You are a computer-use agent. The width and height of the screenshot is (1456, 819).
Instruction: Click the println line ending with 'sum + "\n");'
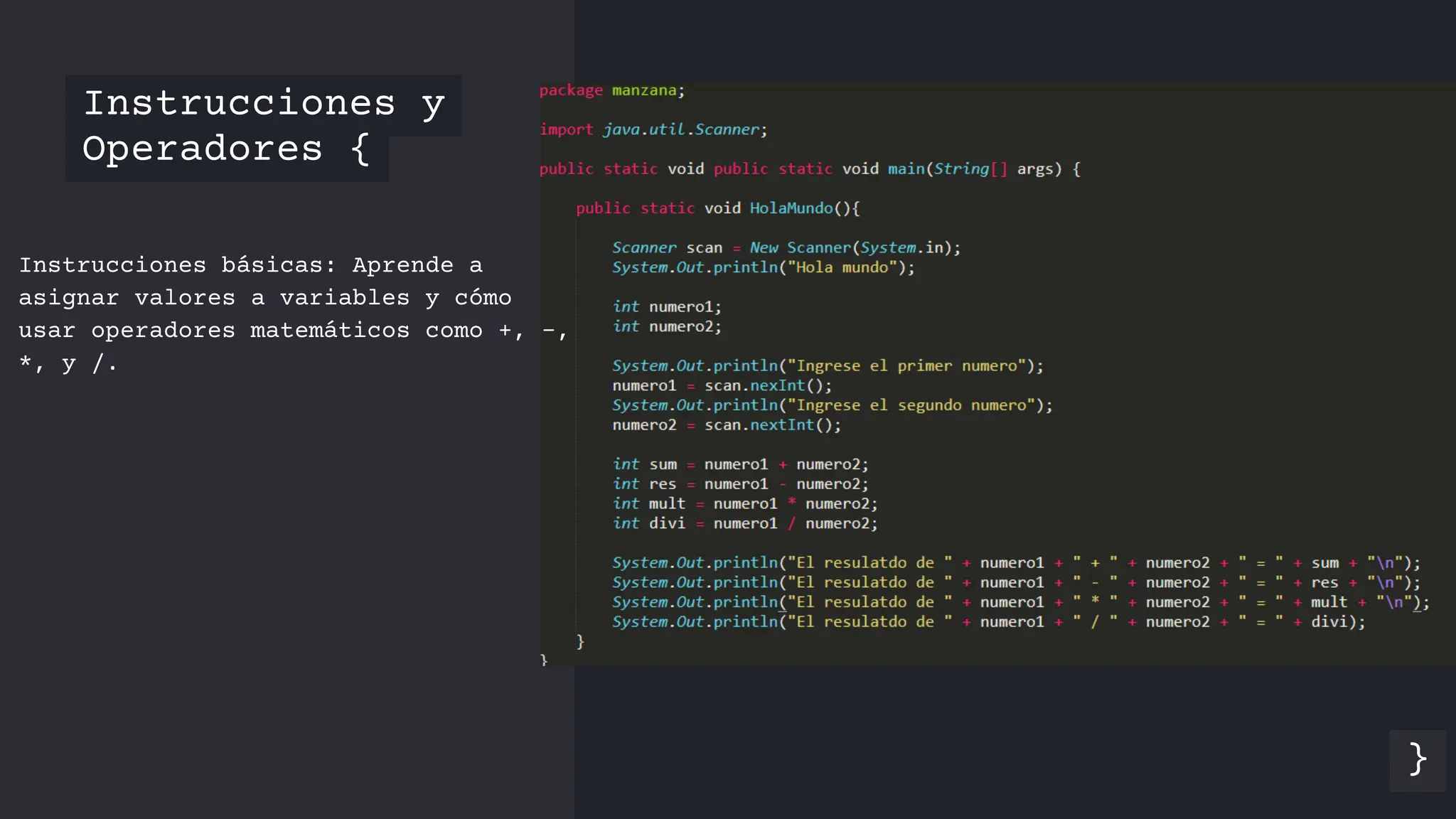tap(1015, 563)
